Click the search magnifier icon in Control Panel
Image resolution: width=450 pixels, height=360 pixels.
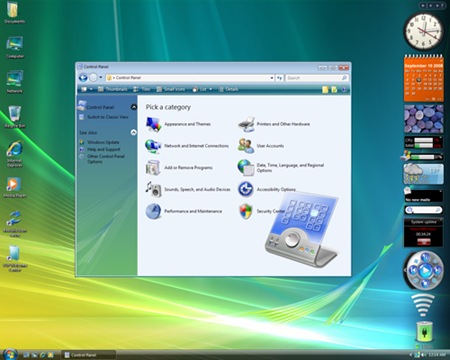coord(344,78)
